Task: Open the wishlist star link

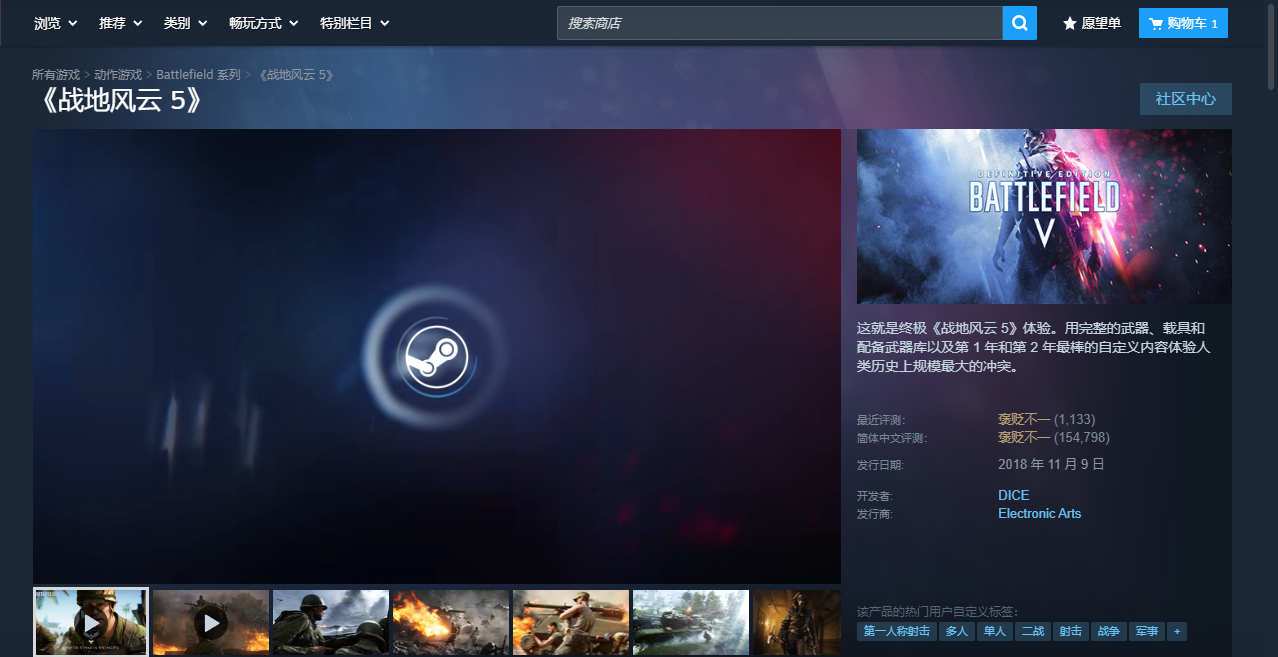Action: coord(1092,23)
